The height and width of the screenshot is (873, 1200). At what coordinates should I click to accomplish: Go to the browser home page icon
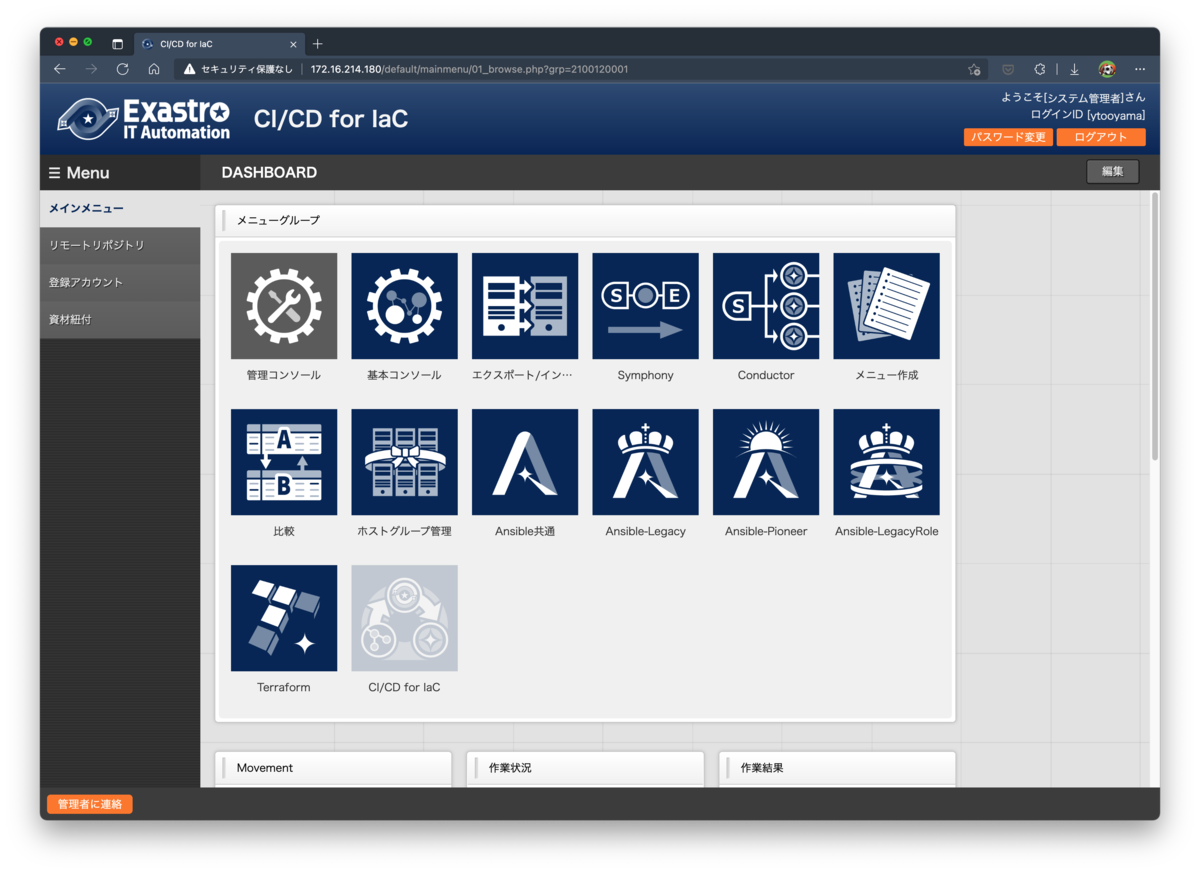click(x=154, y=69)
